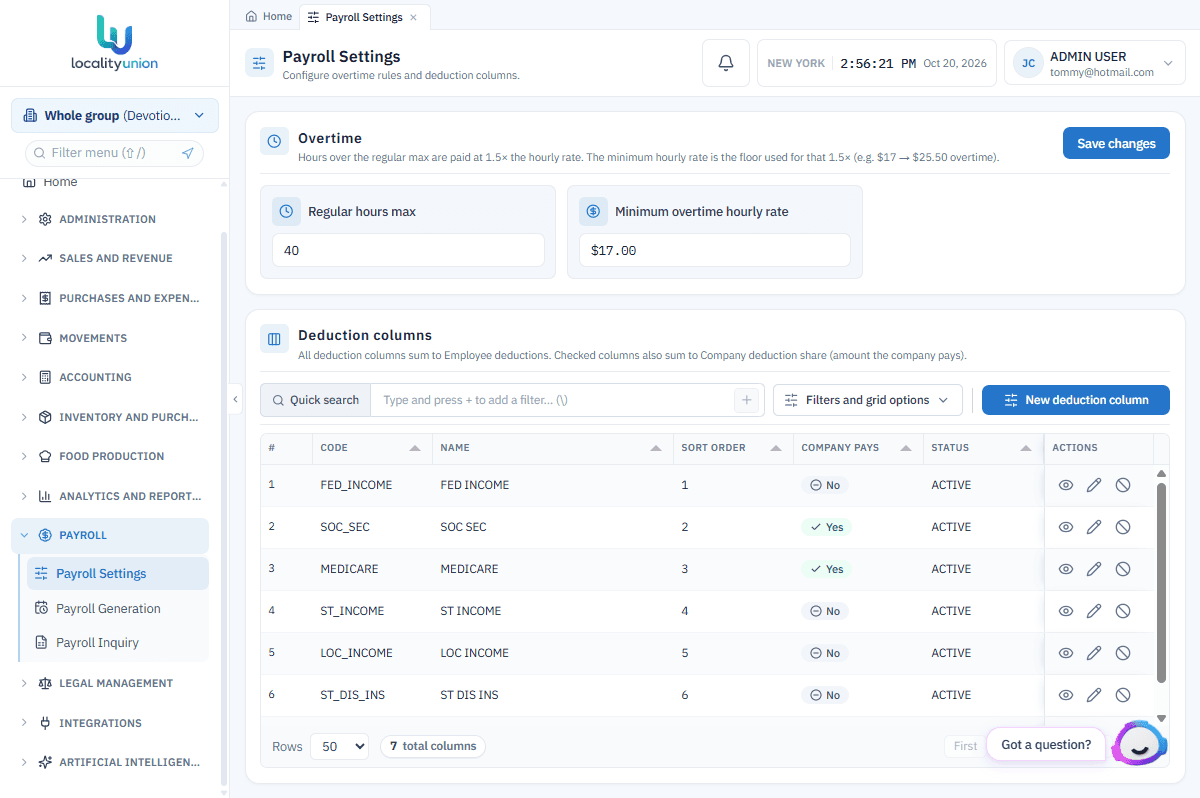Edit the ST_DIS_INS row with pencil icon

coord(1094,695)
